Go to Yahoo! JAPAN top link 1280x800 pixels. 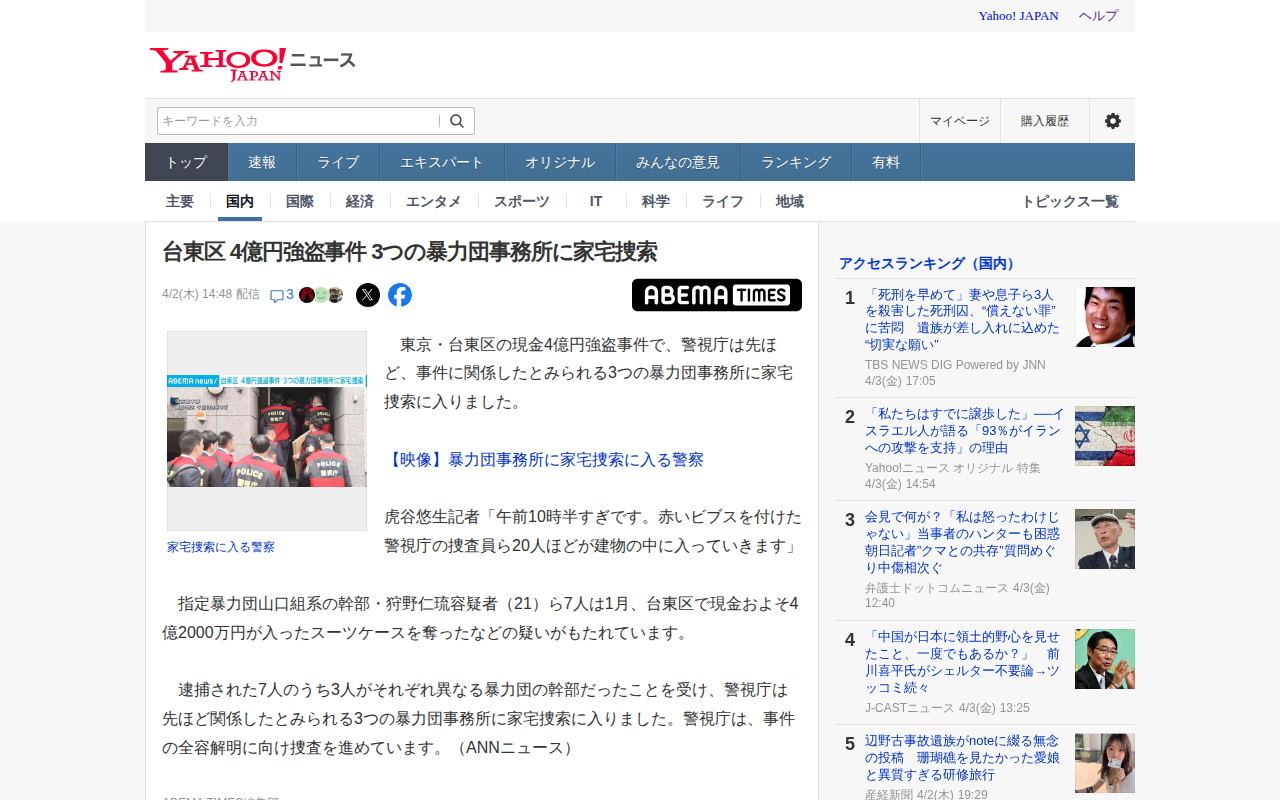point(1018,16)
